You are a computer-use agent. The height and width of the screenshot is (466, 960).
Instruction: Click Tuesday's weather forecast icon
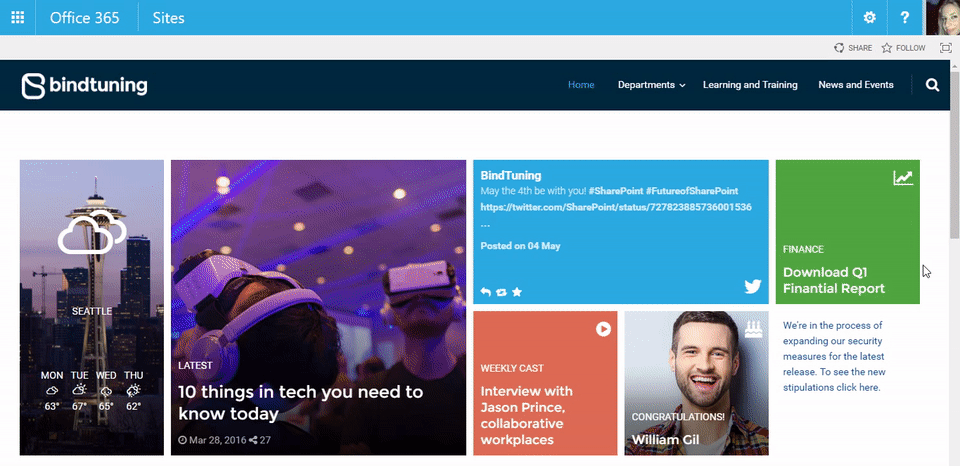(79, 390)
